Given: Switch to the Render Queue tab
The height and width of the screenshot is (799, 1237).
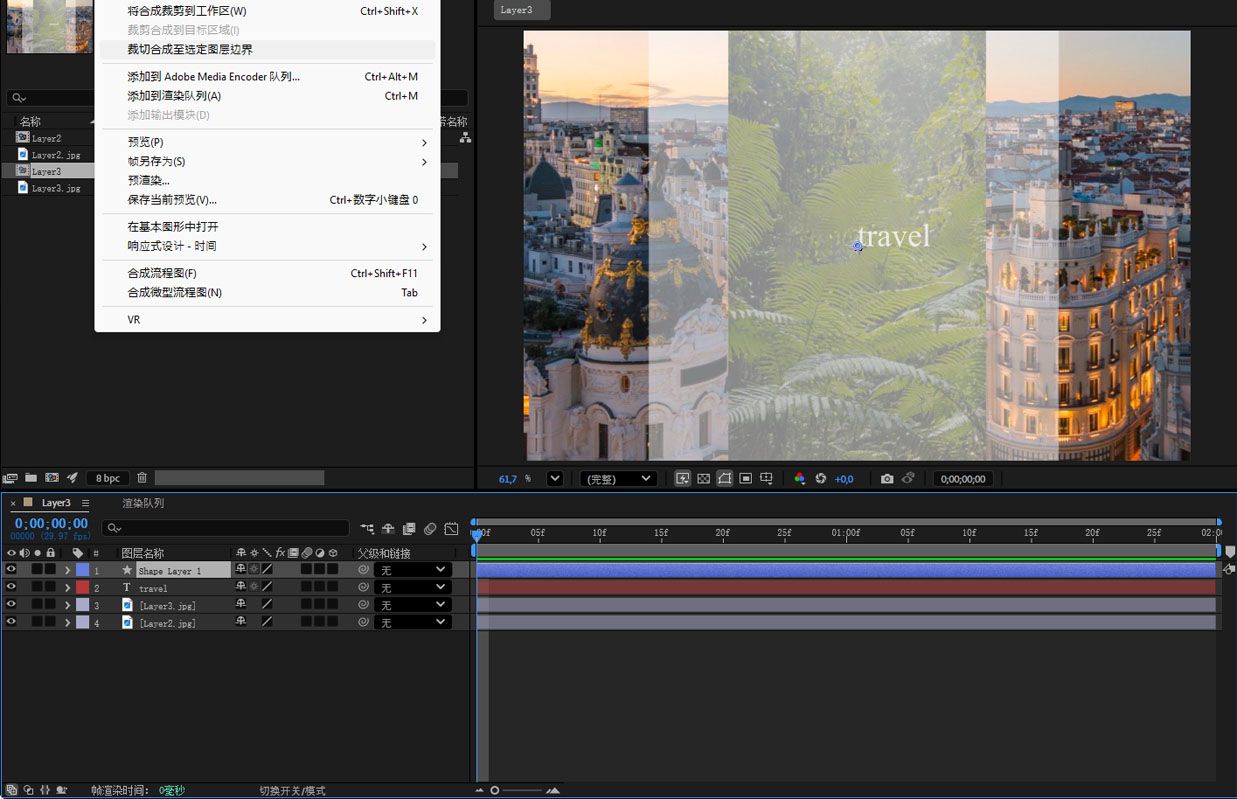Looking at the screenshot, I should [143, 503].
